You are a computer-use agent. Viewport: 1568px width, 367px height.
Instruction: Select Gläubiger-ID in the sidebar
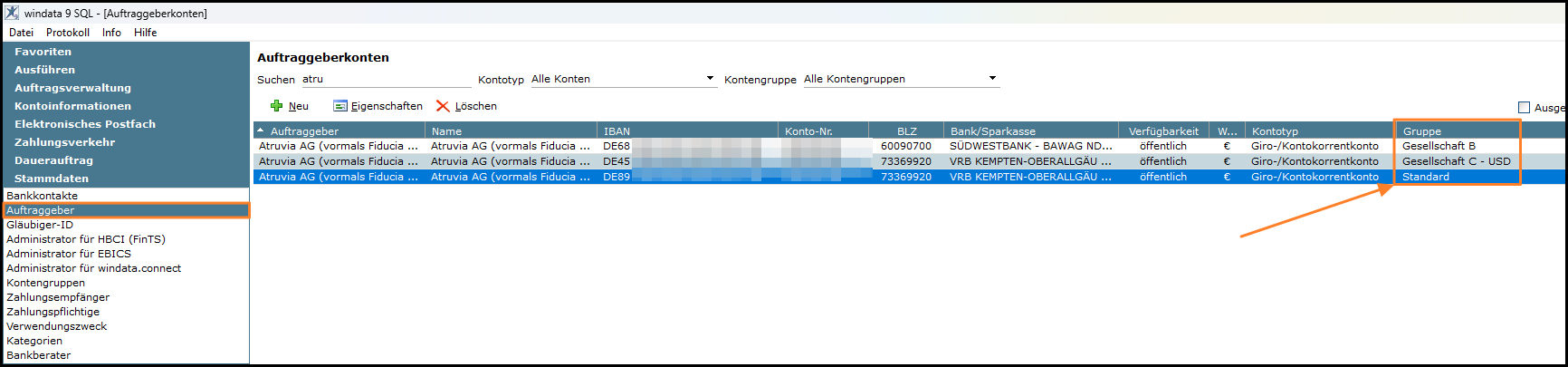tap(126, 225)
